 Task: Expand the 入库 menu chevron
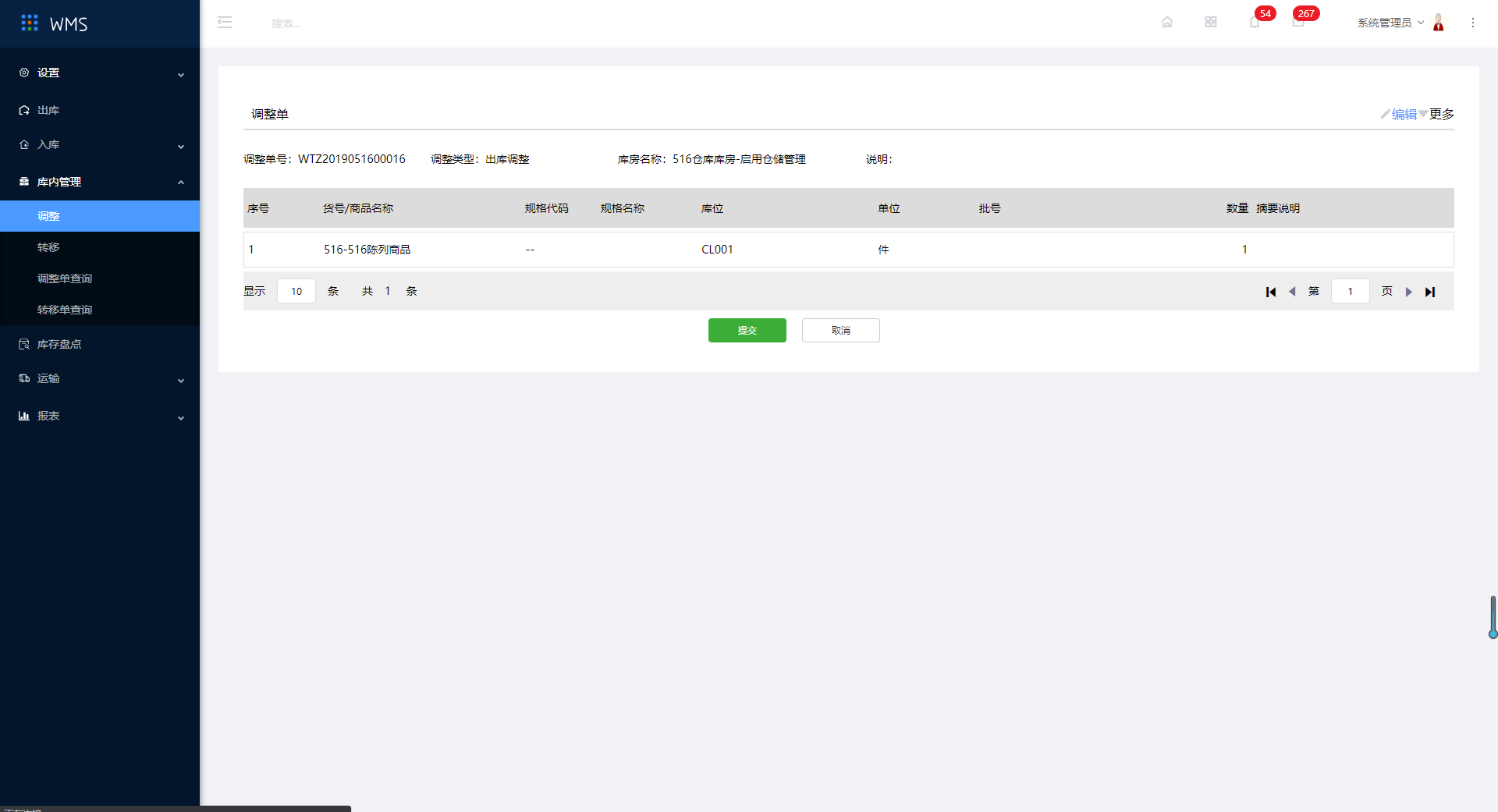pyautogui.click(x=181, y=147)
